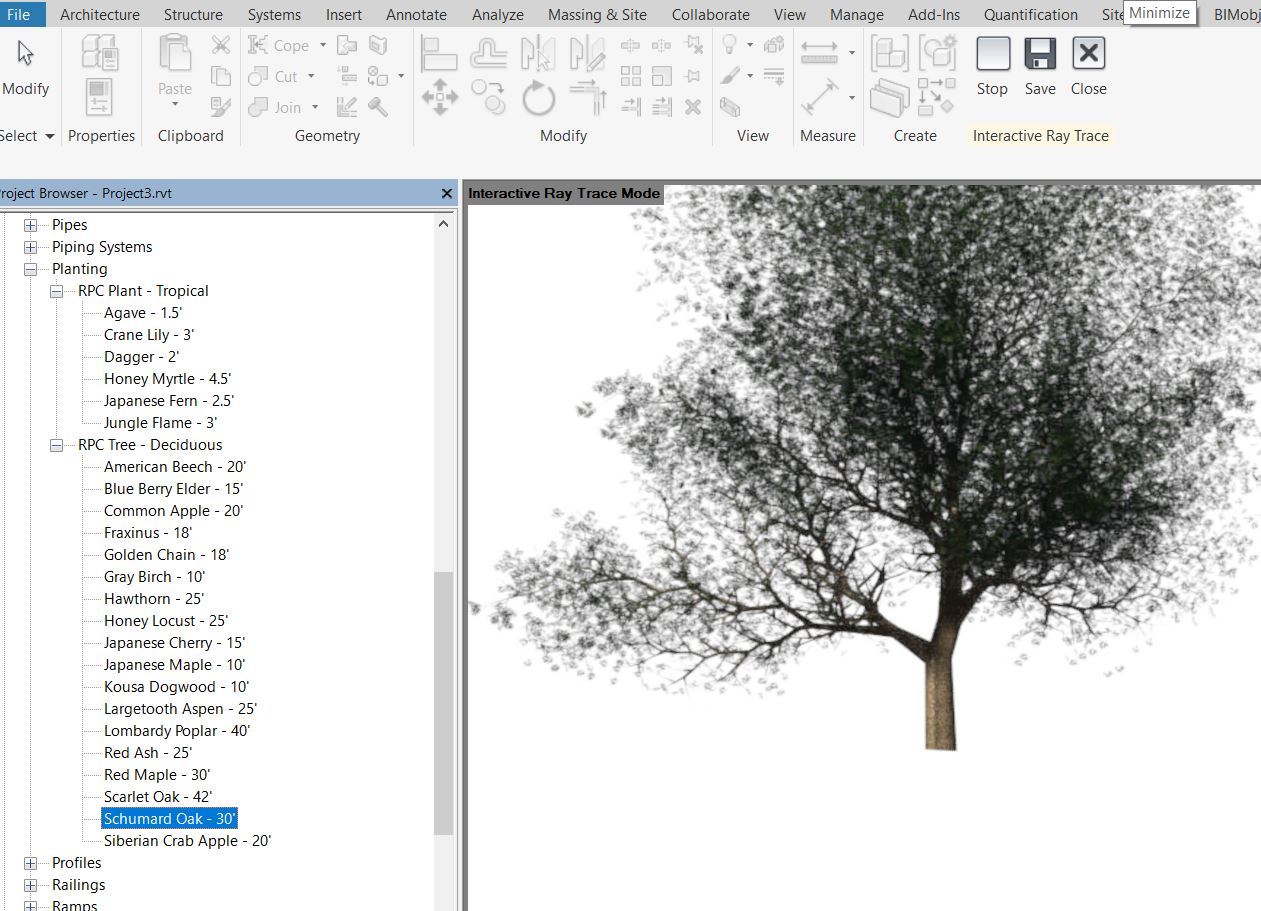Close the Project Browser panel
The width and height of the screenshot is (1261, 911).
pos(447,193)
